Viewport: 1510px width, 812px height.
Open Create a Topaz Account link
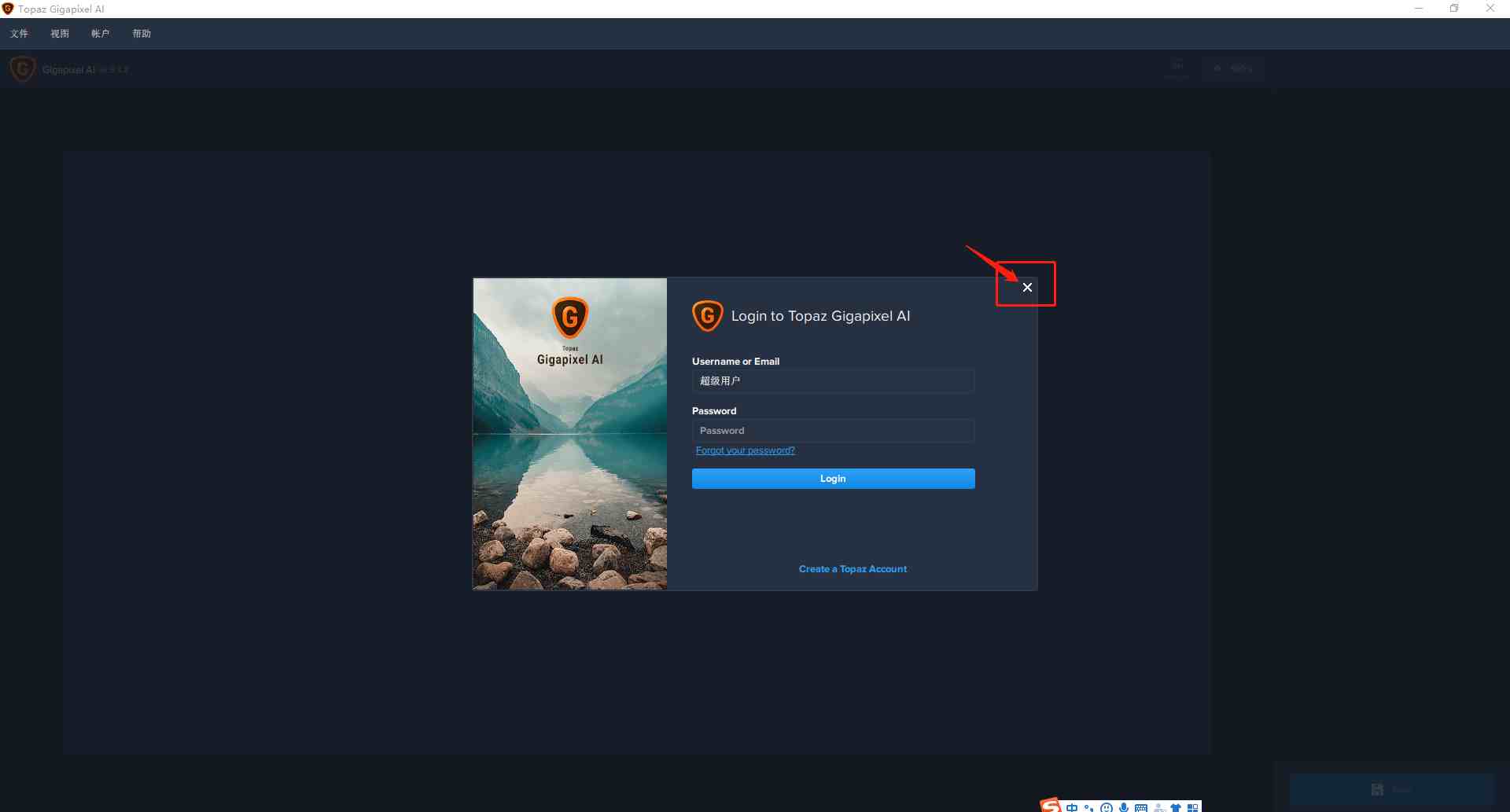coord(853,569)
